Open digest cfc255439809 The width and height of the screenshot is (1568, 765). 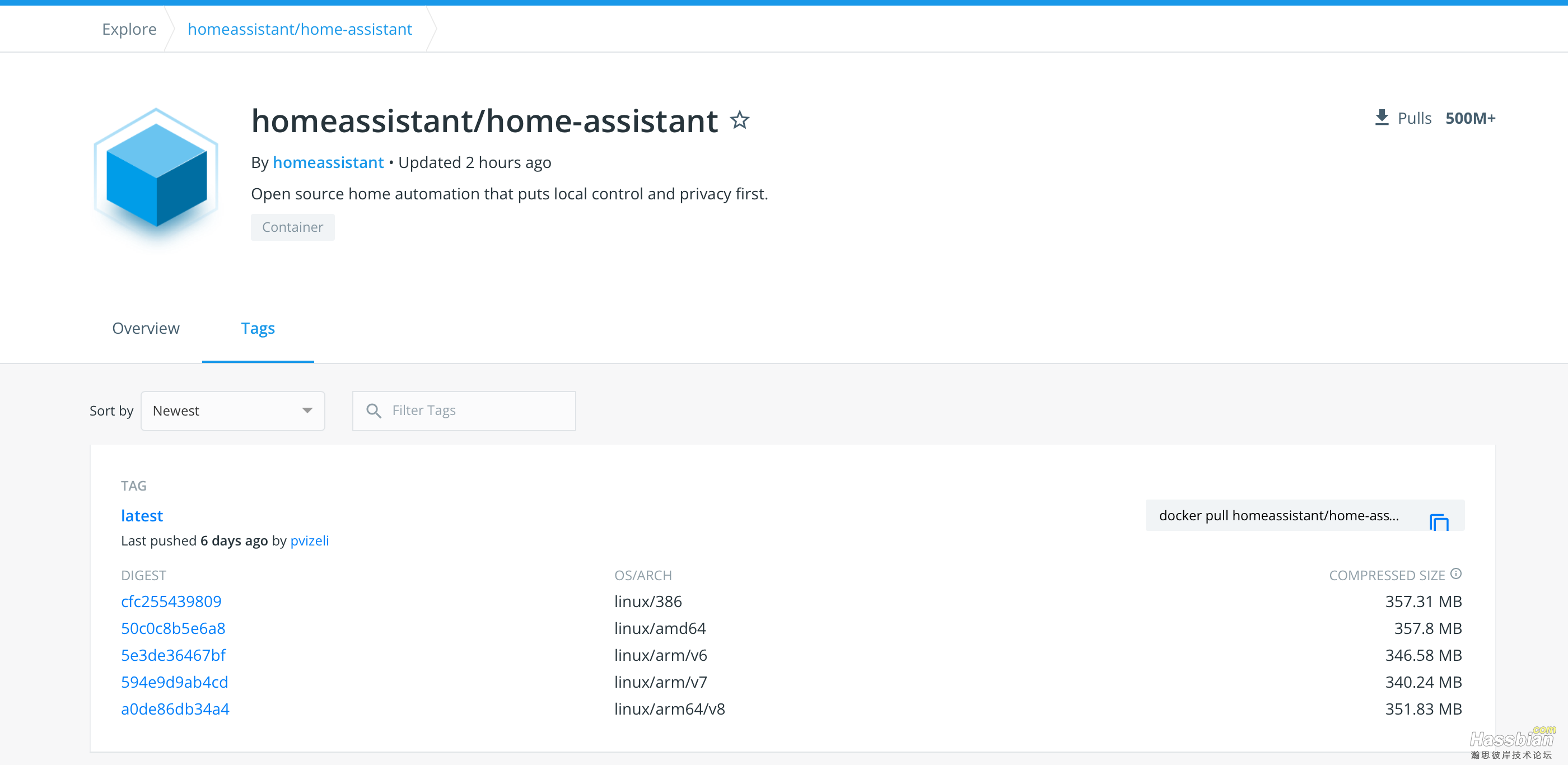171,601
